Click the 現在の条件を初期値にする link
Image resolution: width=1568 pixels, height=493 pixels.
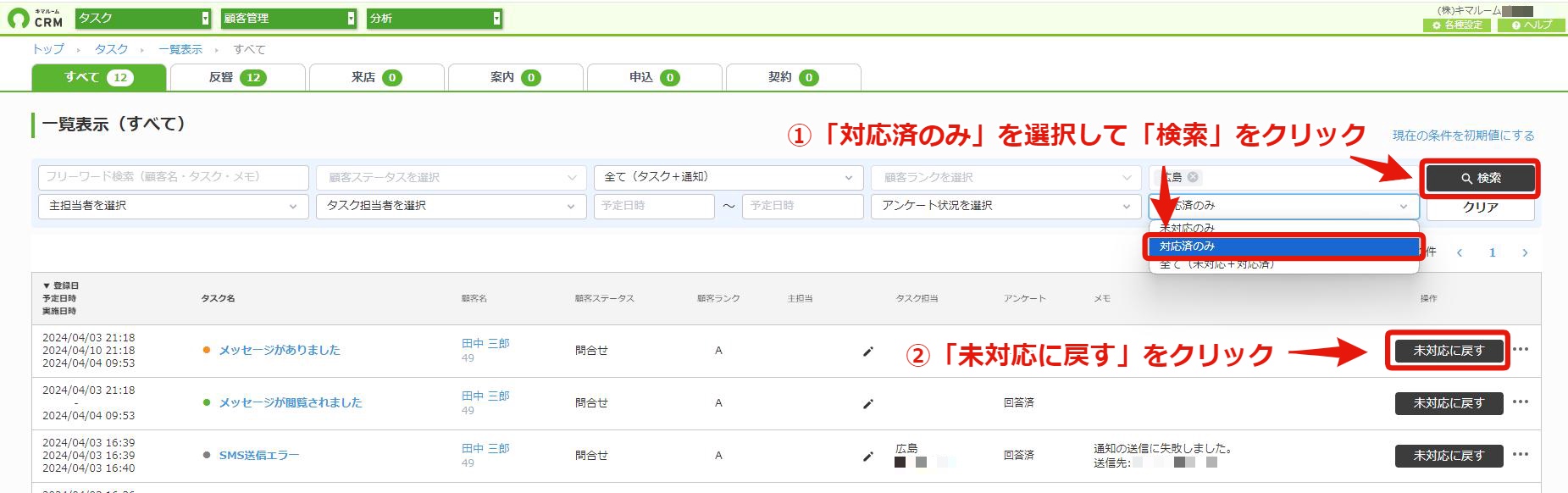click(x=1463, y=136)
